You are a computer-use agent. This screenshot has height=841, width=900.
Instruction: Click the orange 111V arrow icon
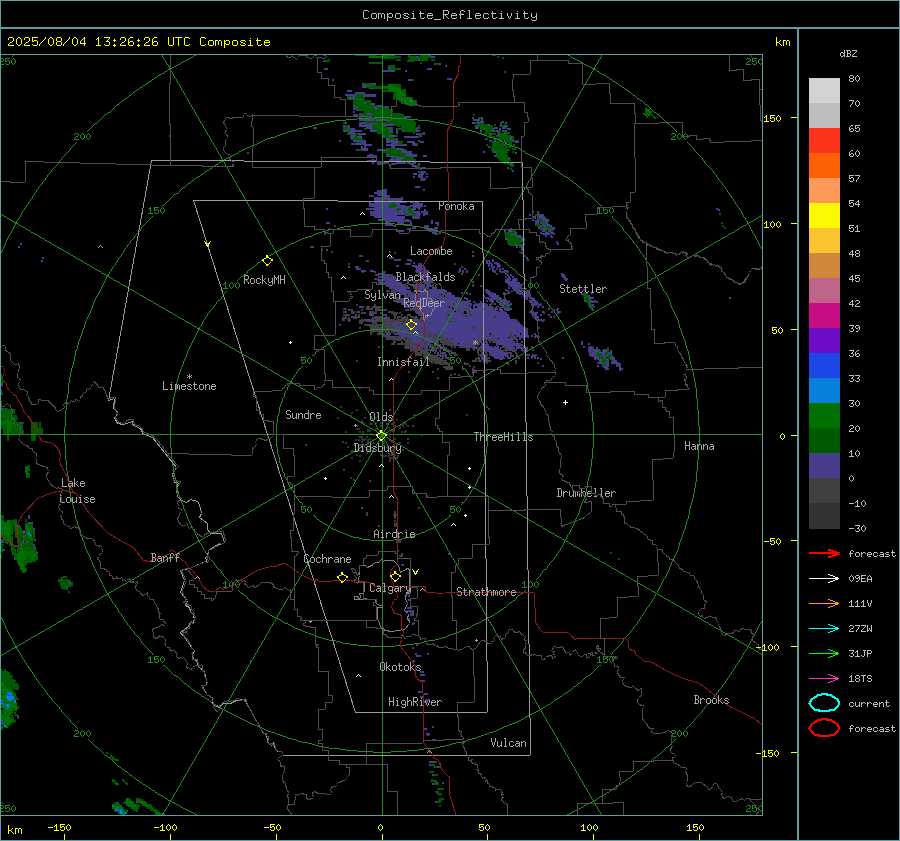824,603
